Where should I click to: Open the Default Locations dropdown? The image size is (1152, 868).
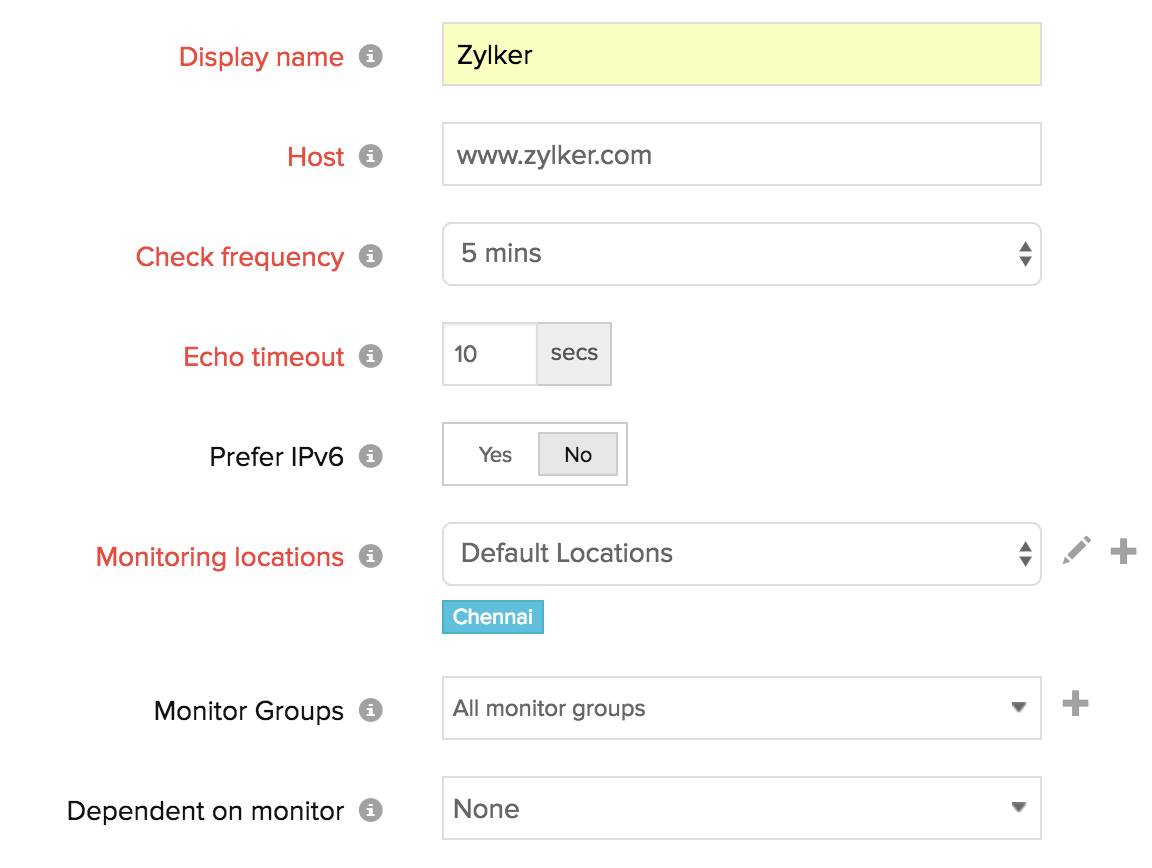(741, 554)
